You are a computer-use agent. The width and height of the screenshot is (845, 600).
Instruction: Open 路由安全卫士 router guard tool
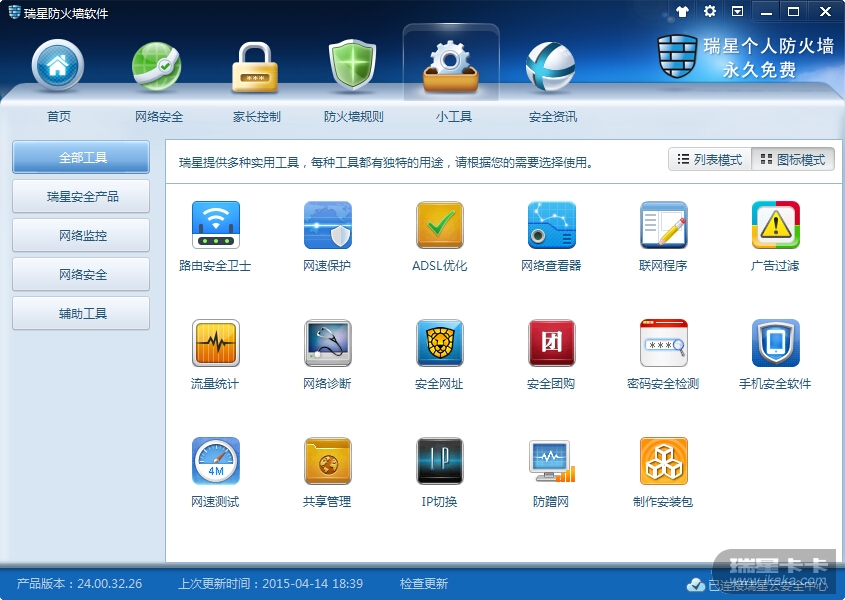(216, 225)
